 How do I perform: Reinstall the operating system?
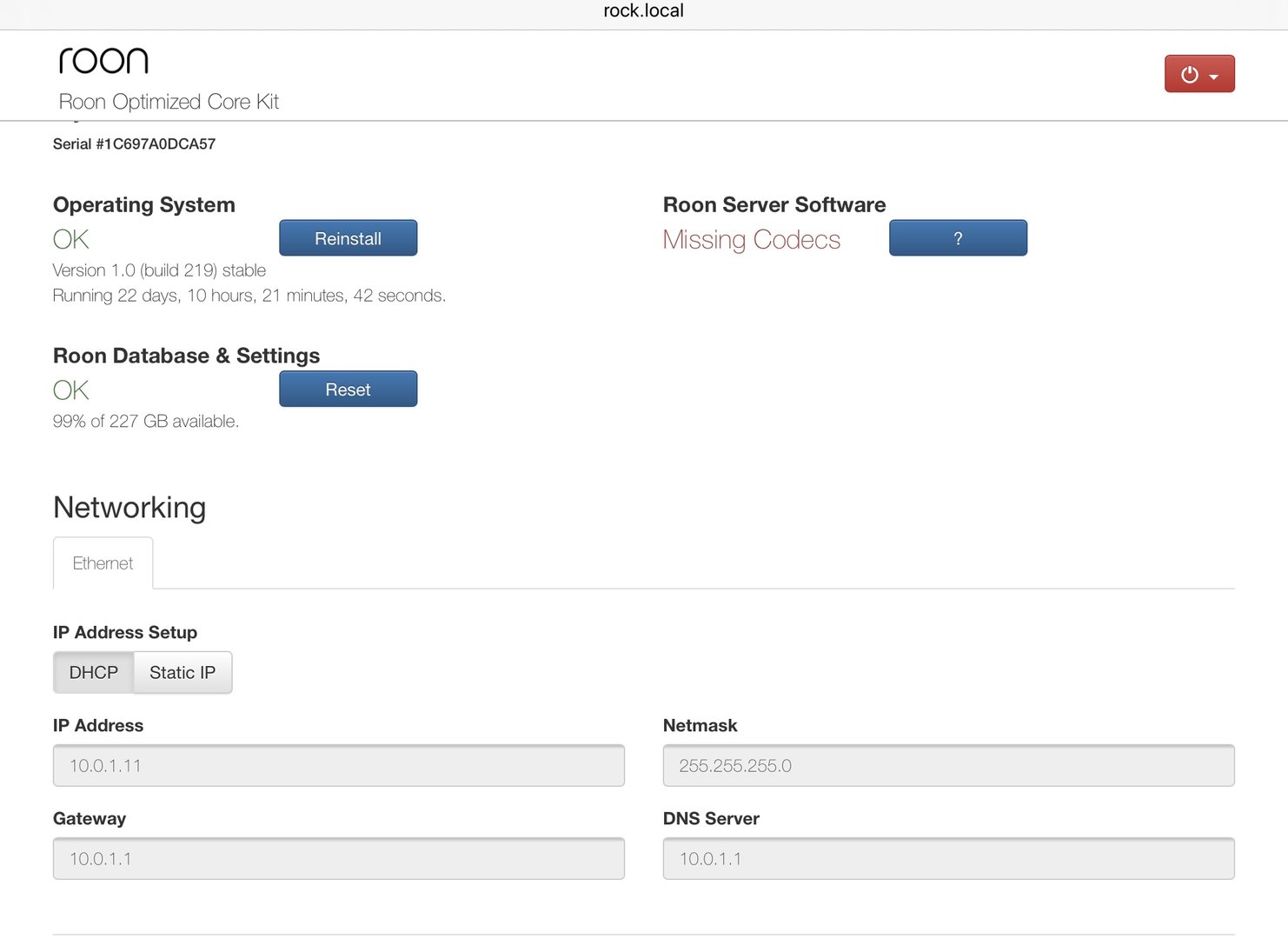click(x=348, y=238)
